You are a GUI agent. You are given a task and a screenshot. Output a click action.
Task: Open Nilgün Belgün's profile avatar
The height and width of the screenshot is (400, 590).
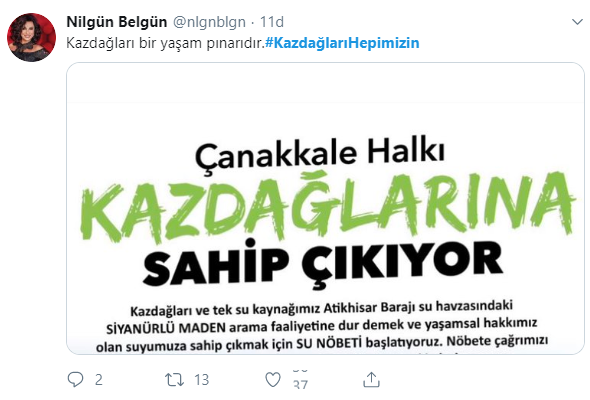32,37
